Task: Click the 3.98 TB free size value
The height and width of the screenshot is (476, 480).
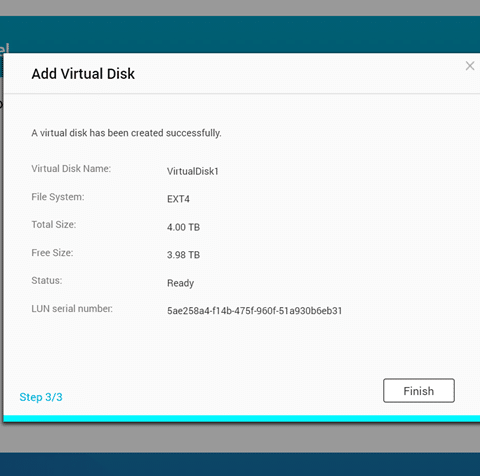Action: pos(183,255)
